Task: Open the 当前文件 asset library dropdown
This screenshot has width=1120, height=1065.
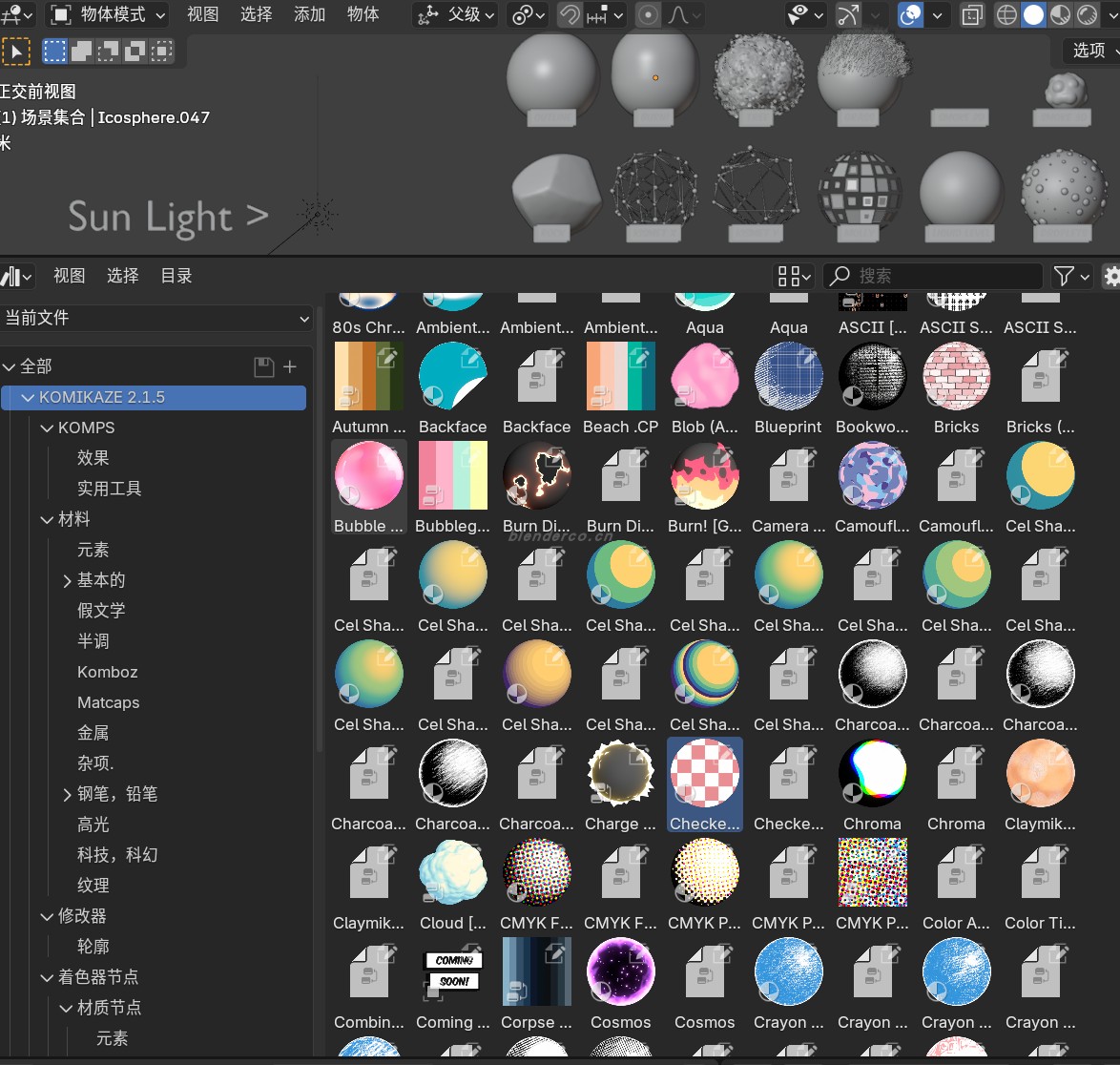Action: pyautogui.click(x=157, y=318)
